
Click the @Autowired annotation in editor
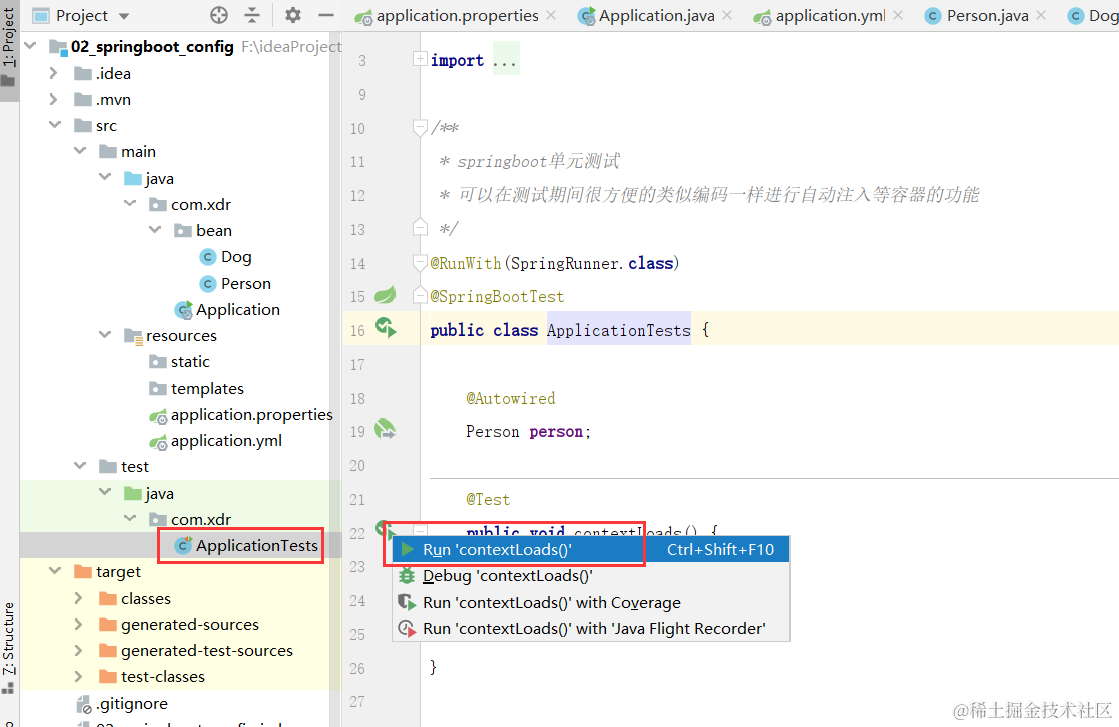(510, 398)
